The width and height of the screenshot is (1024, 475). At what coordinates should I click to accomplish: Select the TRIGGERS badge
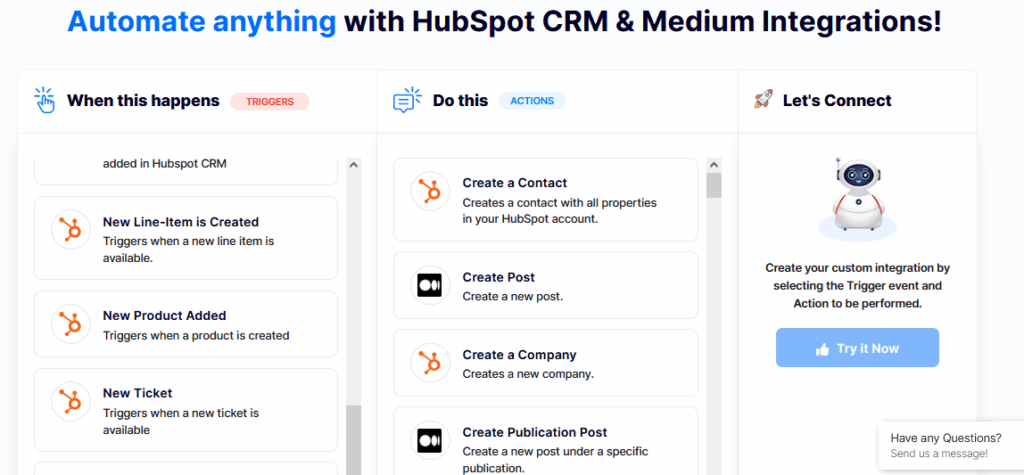coord(269,101)
